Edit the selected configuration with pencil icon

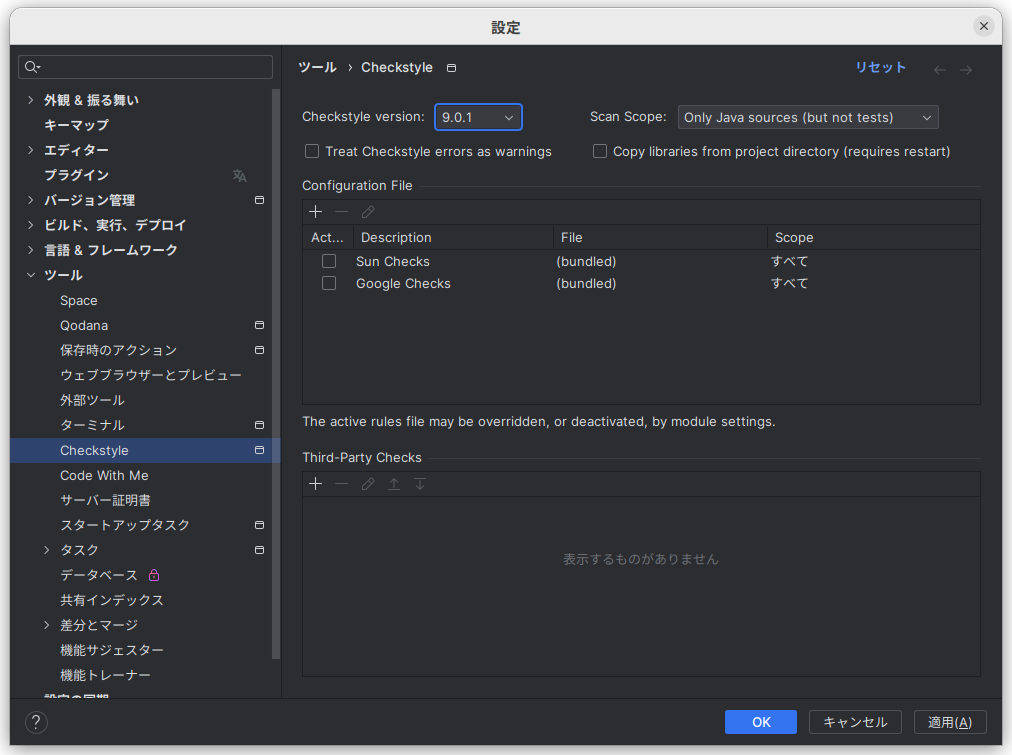tap(367, 212)
